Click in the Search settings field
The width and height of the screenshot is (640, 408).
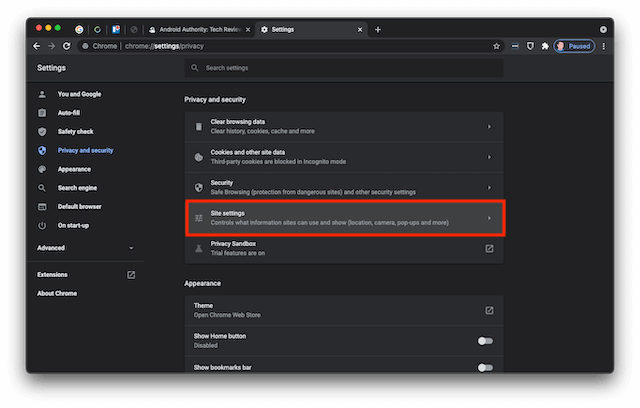[344, 68]
